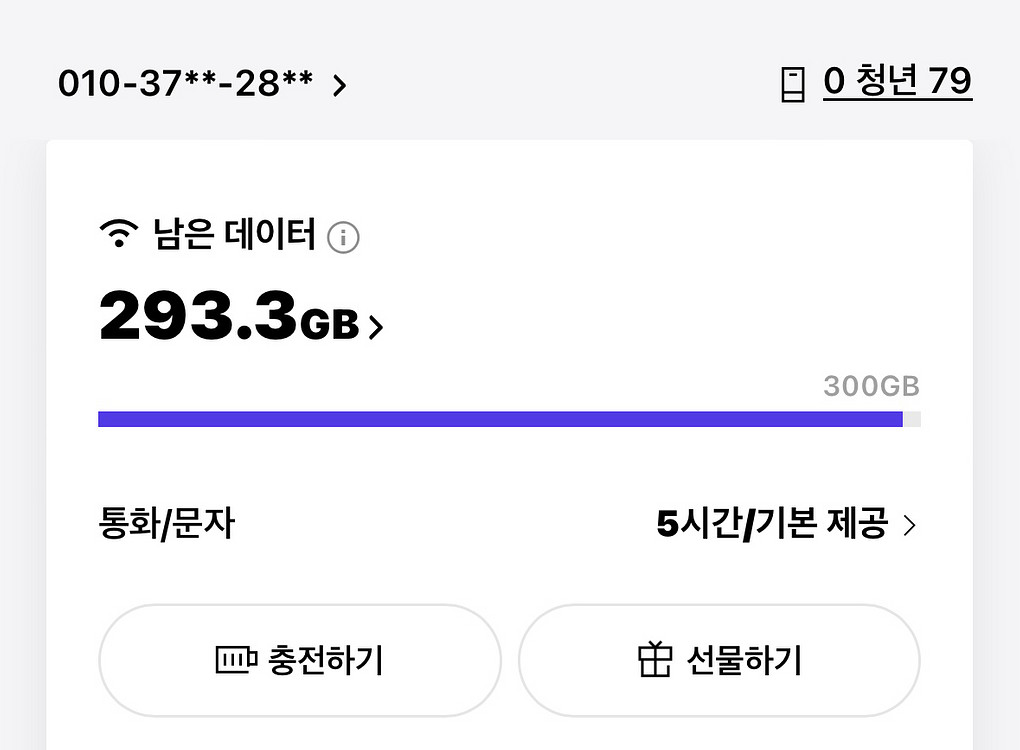Expand the chevron after phone number 010-37**-28**

point(340,86)
